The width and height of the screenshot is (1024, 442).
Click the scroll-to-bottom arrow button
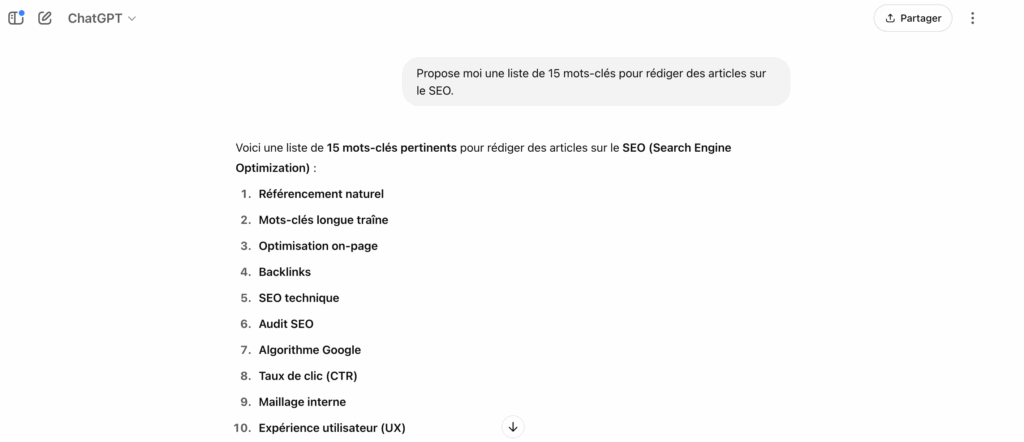[513, 427]
